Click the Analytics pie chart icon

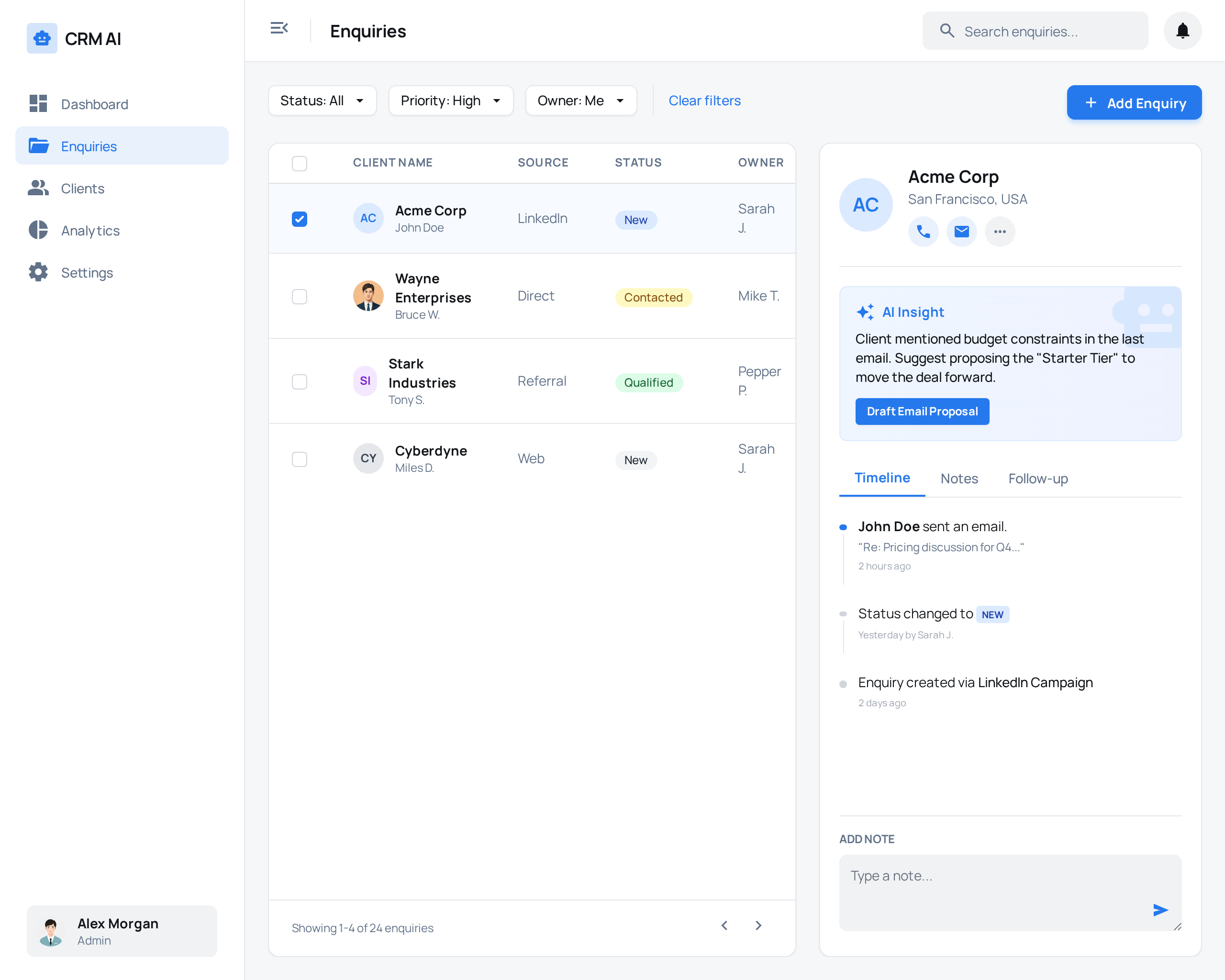[38, 230]
